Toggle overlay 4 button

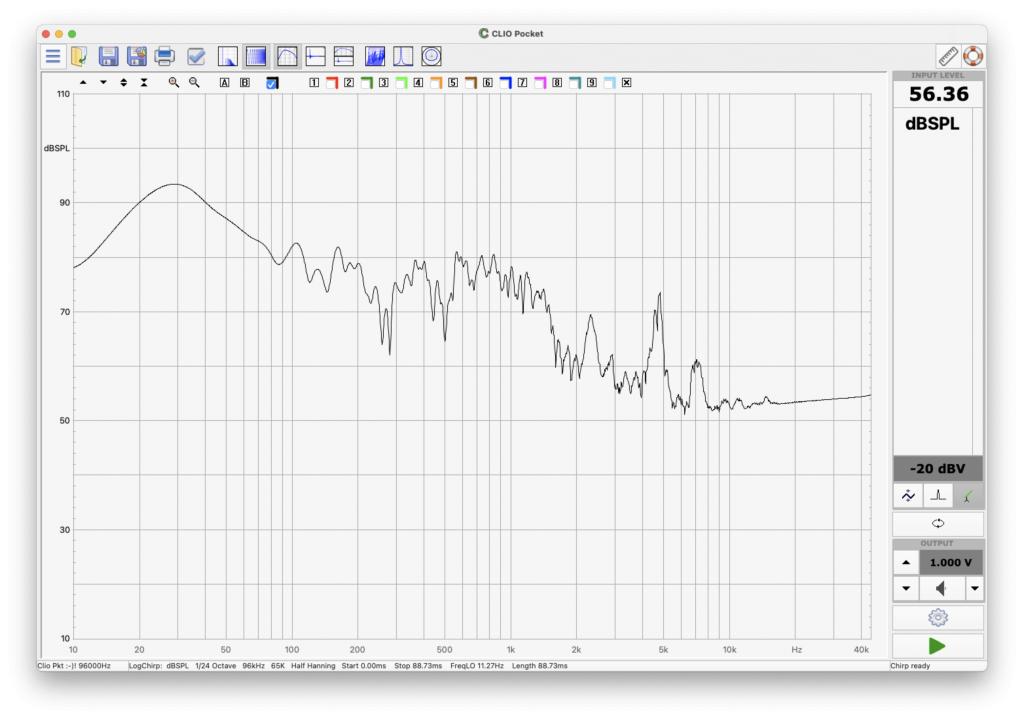(418, 82)
